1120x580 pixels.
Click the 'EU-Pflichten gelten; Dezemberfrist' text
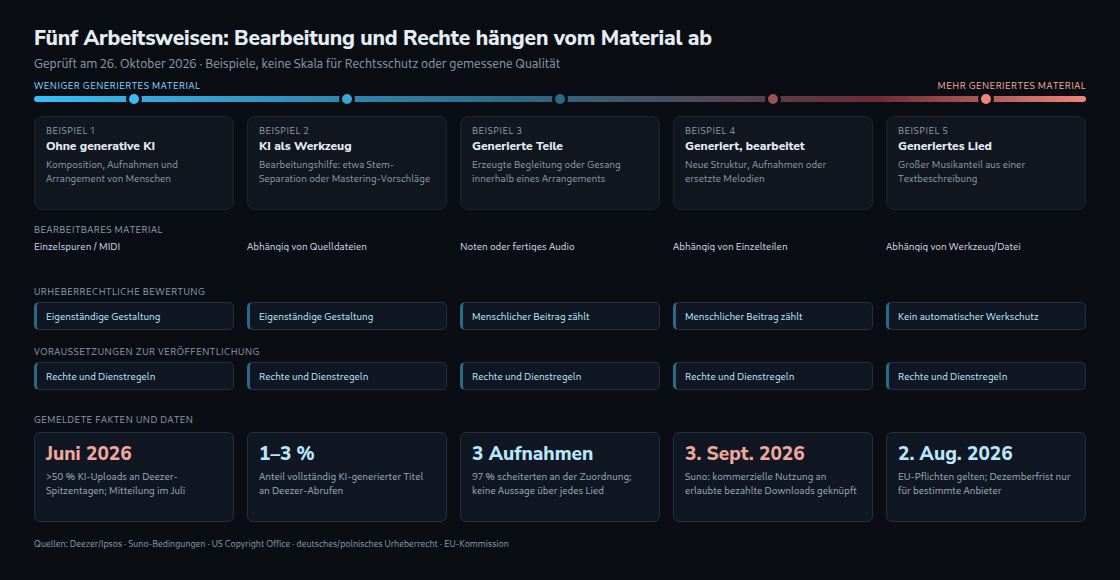[984, 484]
